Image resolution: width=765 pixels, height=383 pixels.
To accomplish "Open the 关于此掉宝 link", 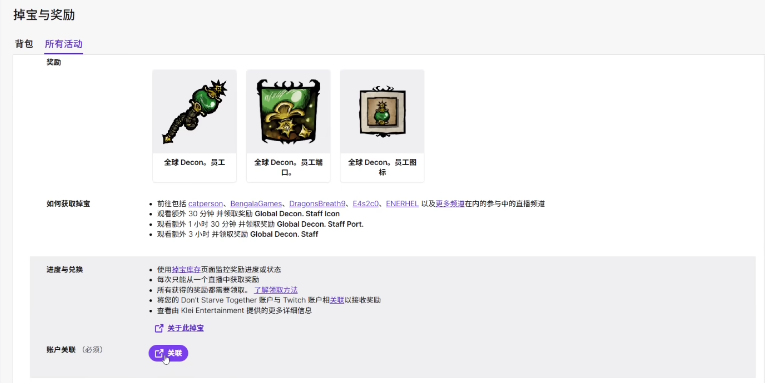I will point(185,328).
